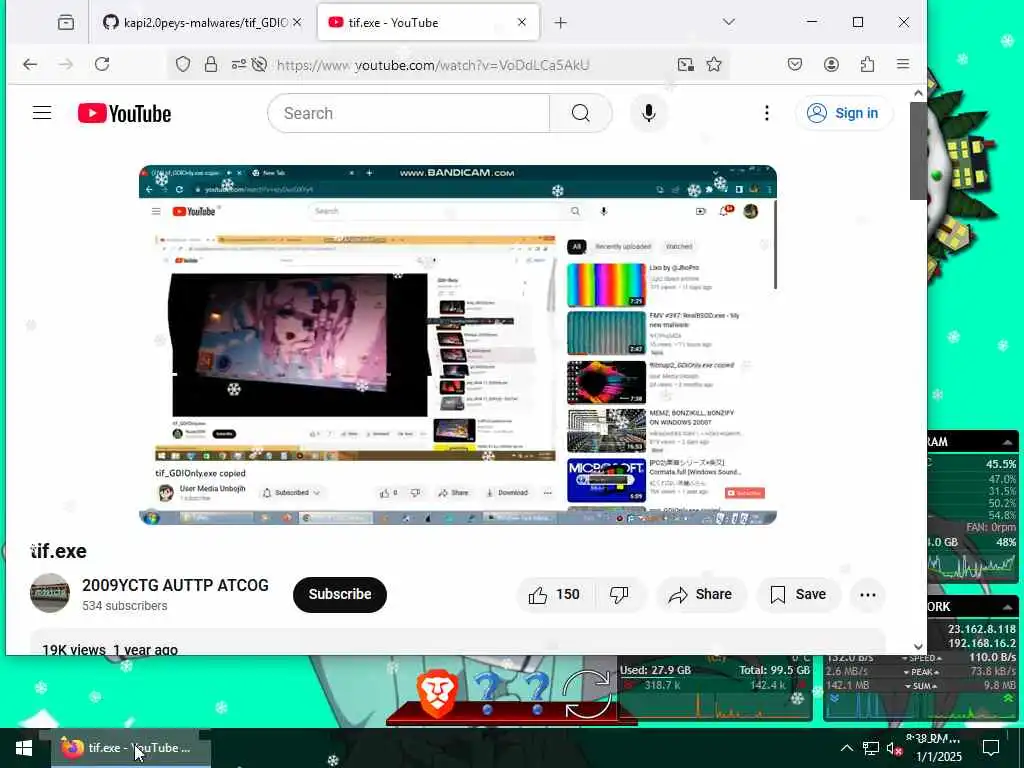Subscribe to 2009YCTG AUTTP ATCOG
This screenshot has height=768, width=1024.
[340, 594]
